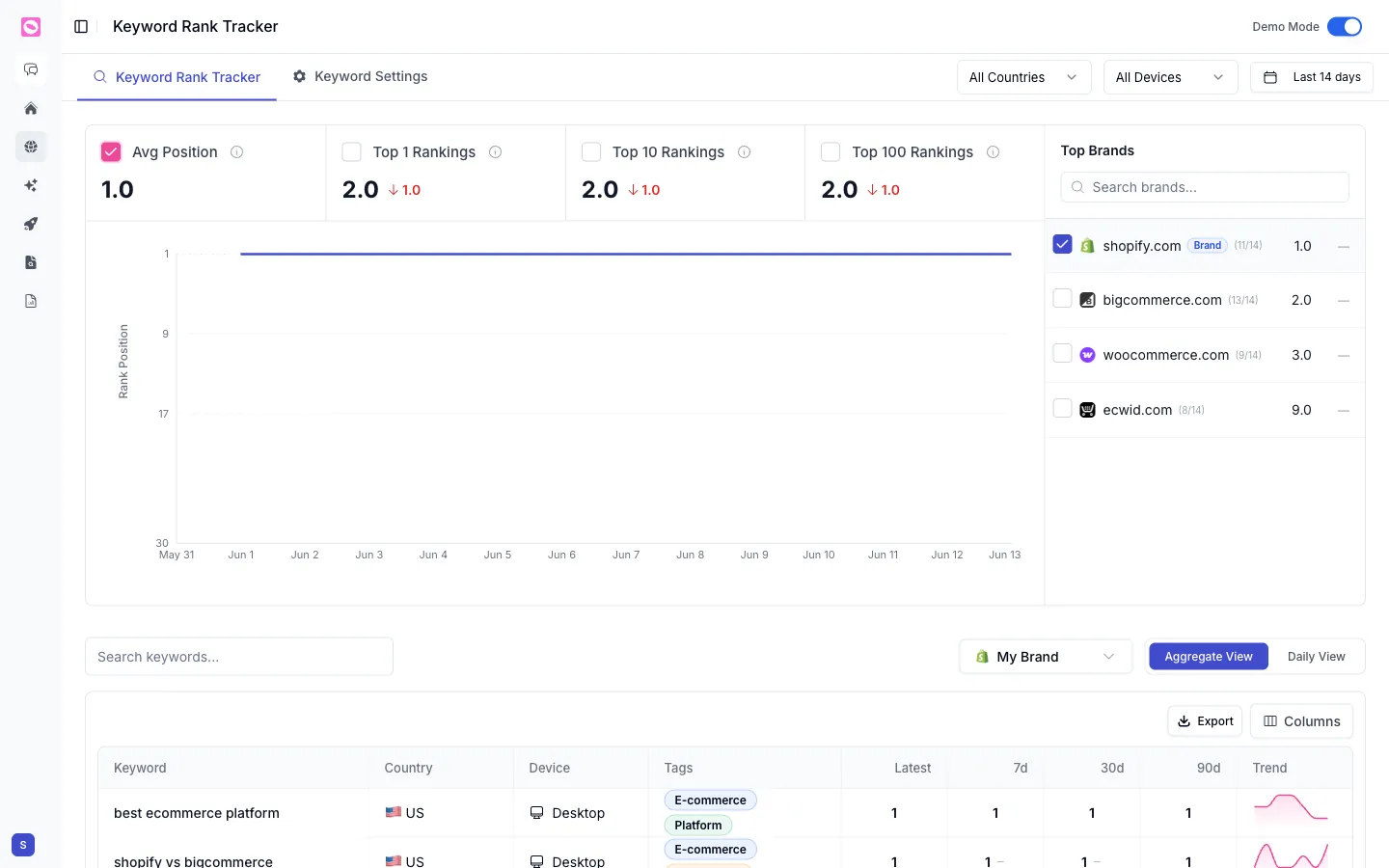Sort by the Keyword column header
The height and width of the screenshot is (868, 1389).
coord(140,769)
